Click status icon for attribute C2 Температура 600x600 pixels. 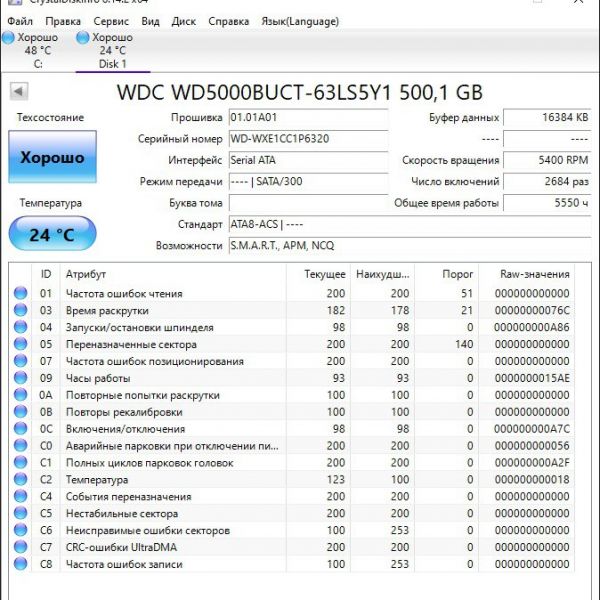point(21,479)
